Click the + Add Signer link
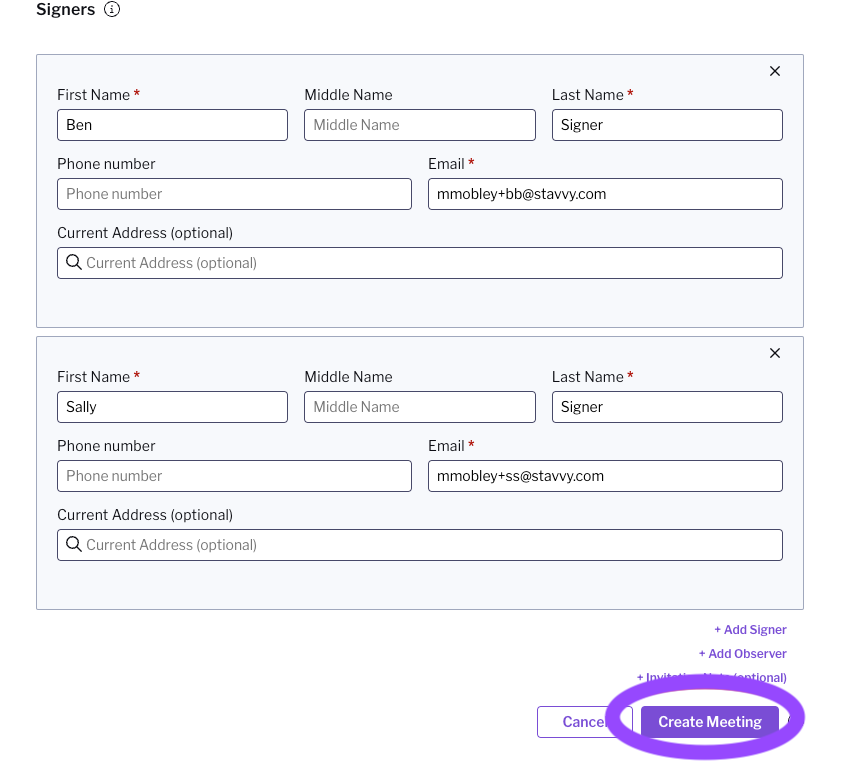The height and width of the screenshot is (770, 857). [x=750, y=630]
